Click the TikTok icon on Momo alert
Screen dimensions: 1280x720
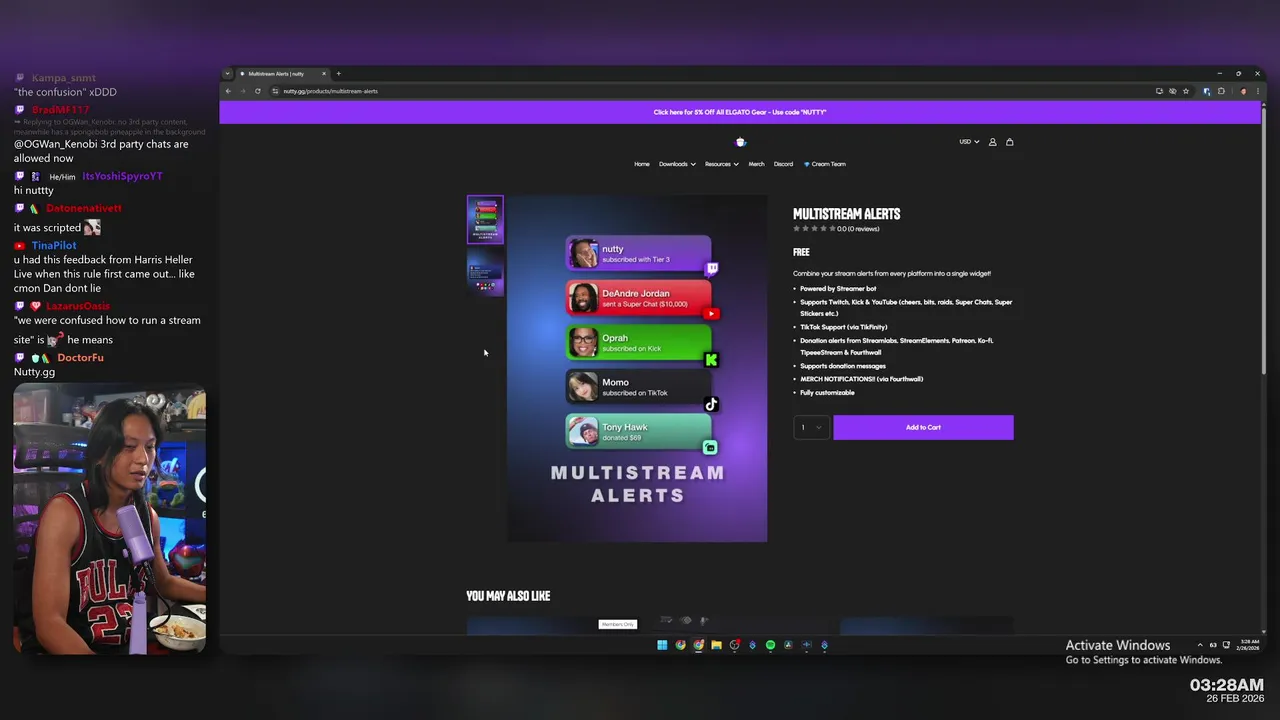[711, 404]
